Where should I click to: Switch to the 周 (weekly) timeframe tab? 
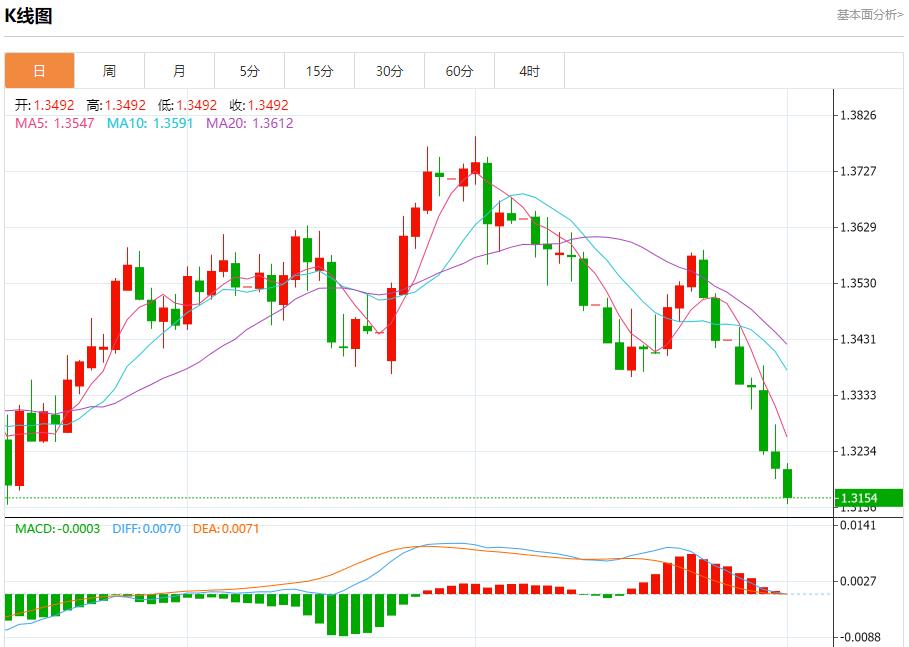pos(110,70)
